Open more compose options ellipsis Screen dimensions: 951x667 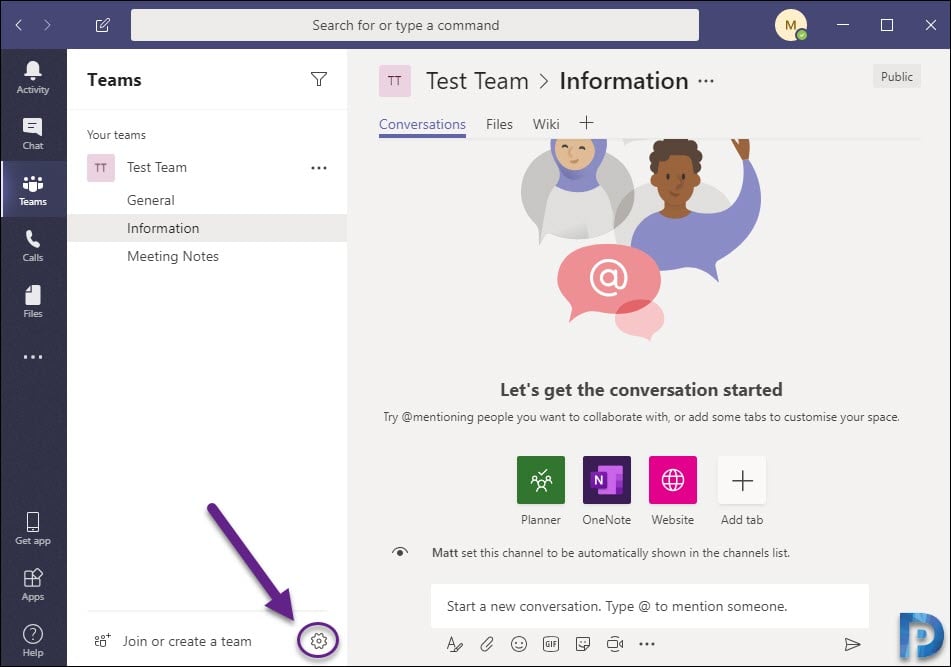pos(647,644)
